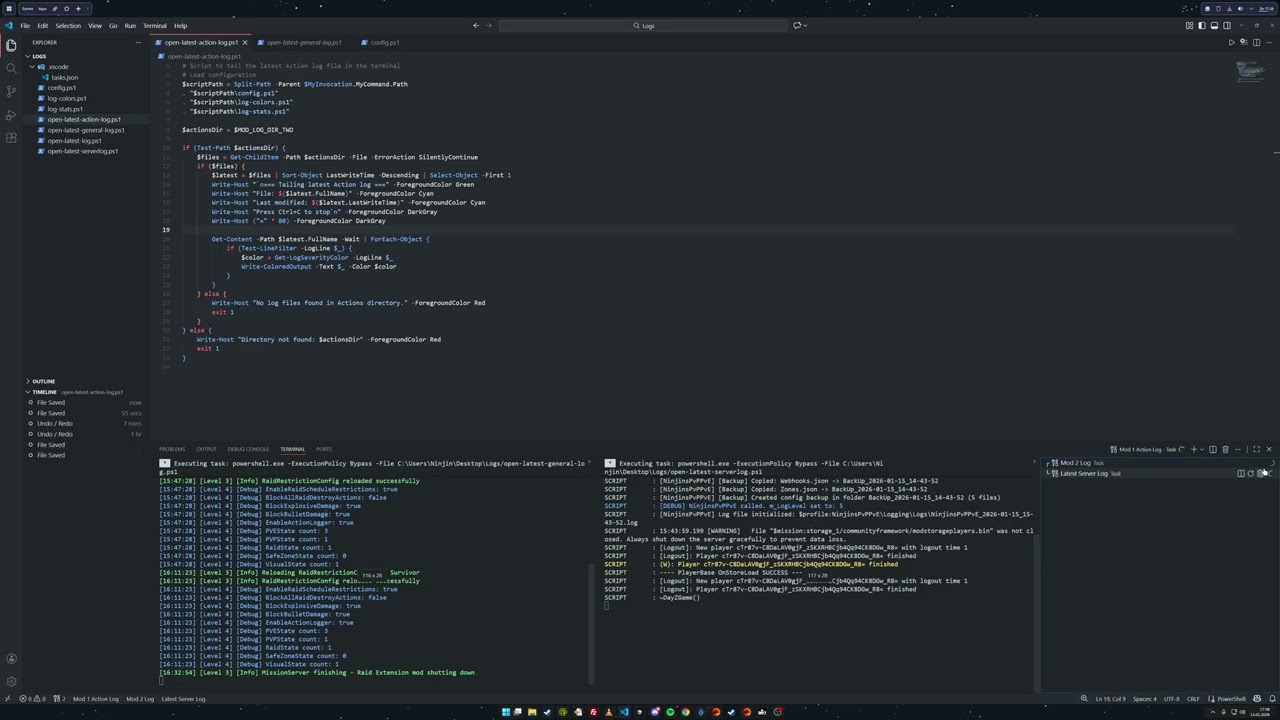
Task: Open the Copilot dropdown arrow in title bar
Action: tap(806, 25)
